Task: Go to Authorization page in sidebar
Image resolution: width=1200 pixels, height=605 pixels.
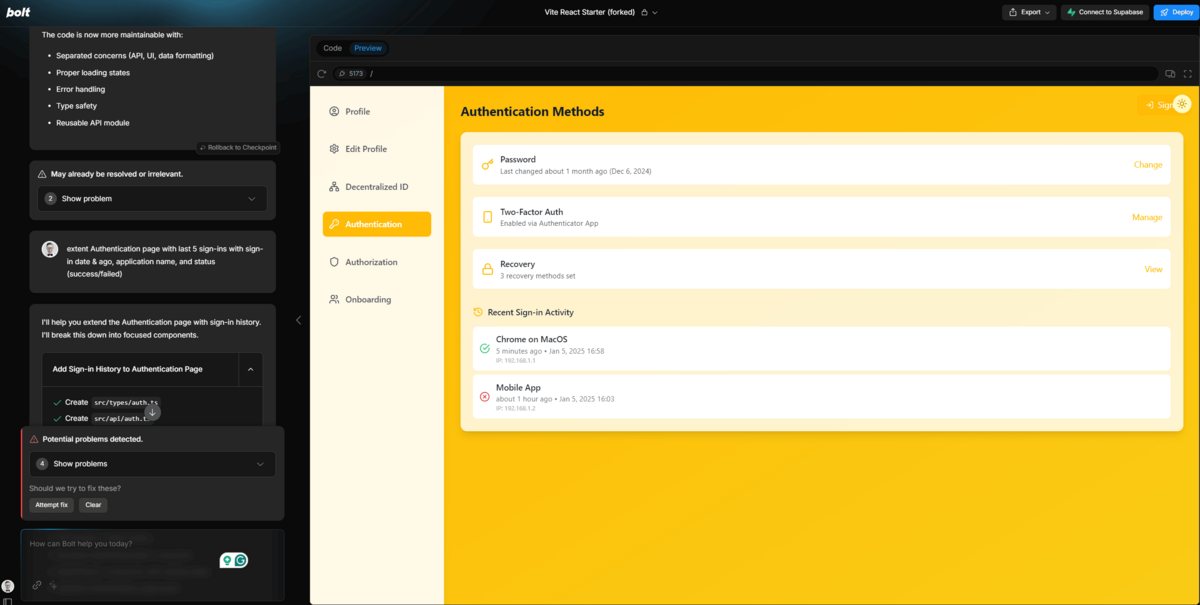Action: point(371,262)
